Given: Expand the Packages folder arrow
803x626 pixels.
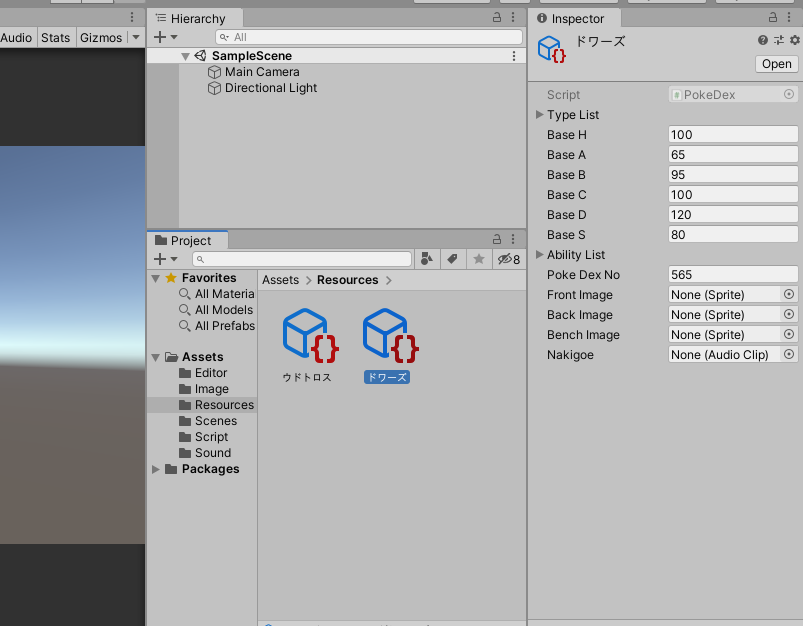Looking at the screenshot, I should coord(156,469).
